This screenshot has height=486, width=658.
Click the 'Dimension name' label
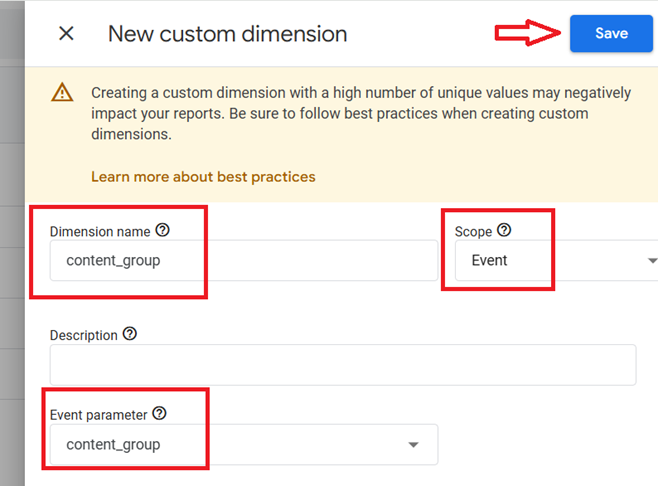coord(100,231)
